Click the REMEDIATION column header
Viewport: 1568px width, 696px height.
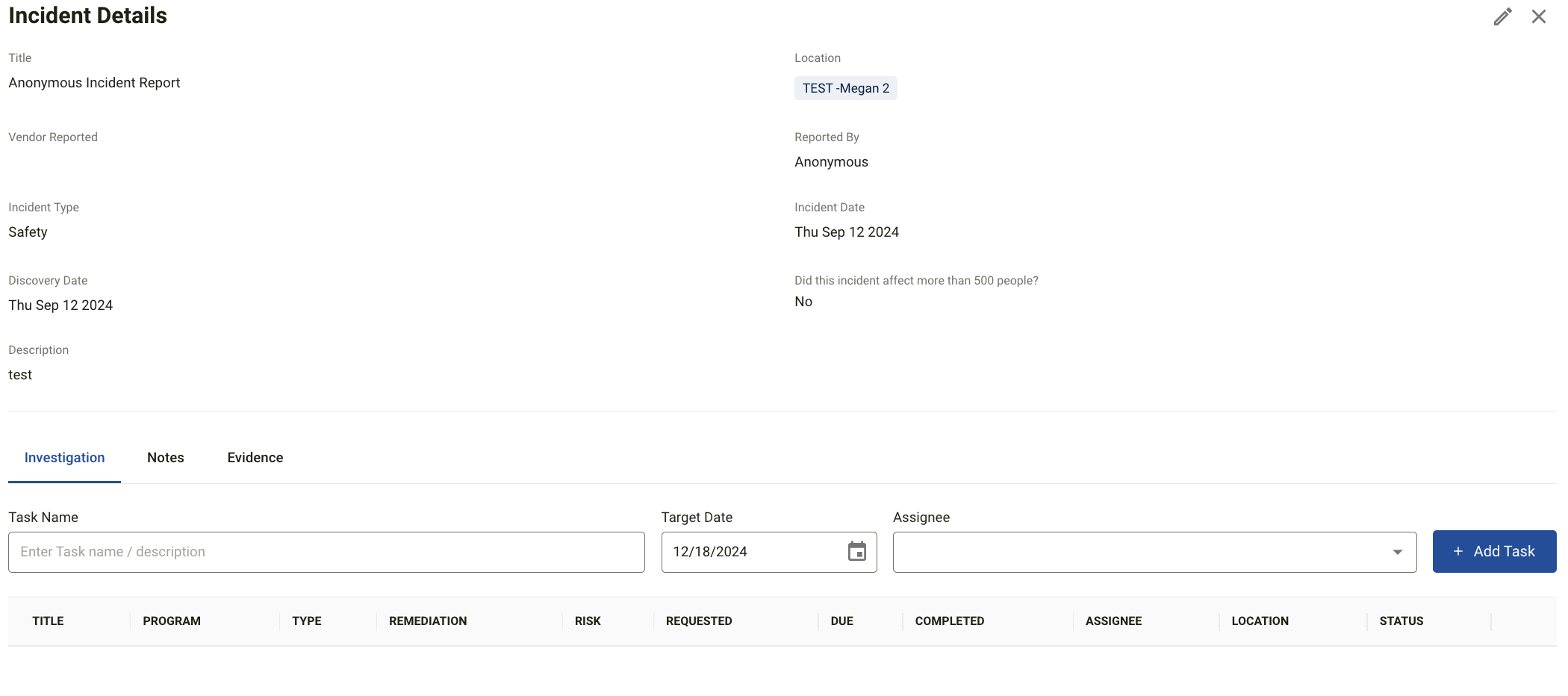(428, 621)
